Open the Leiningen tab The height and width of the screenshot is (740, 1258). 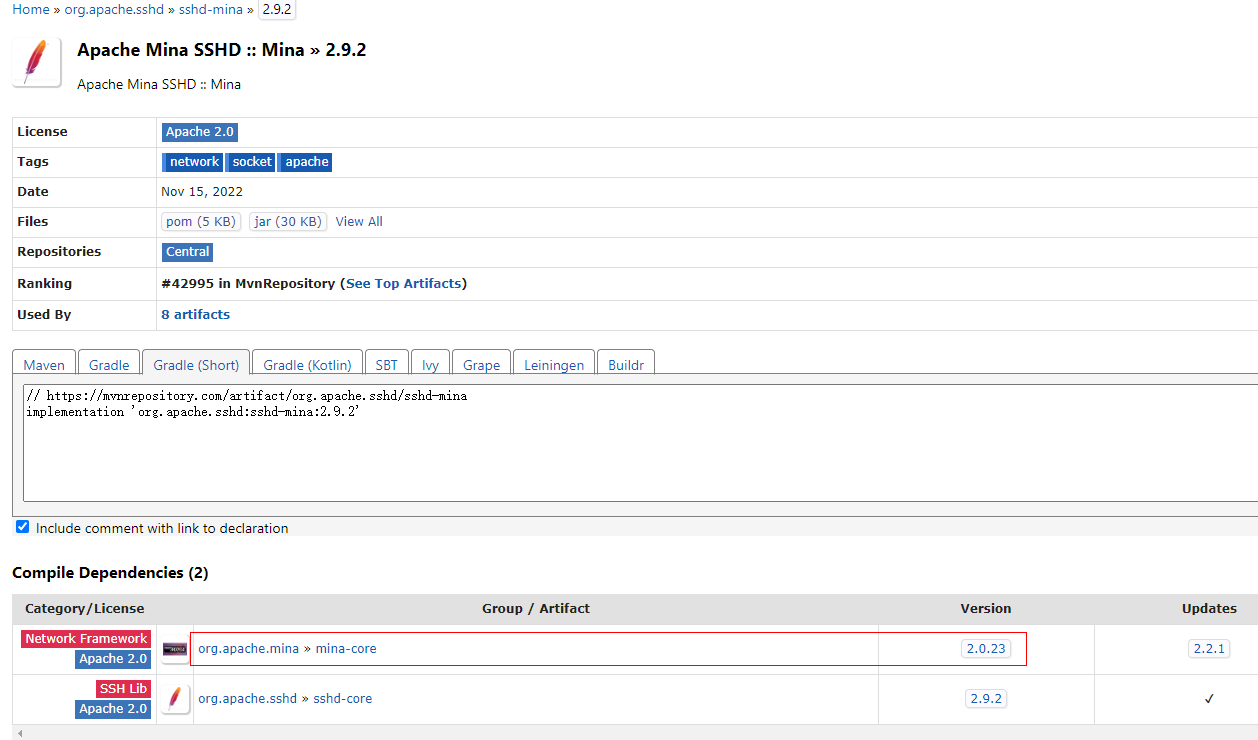coord(554,365)
